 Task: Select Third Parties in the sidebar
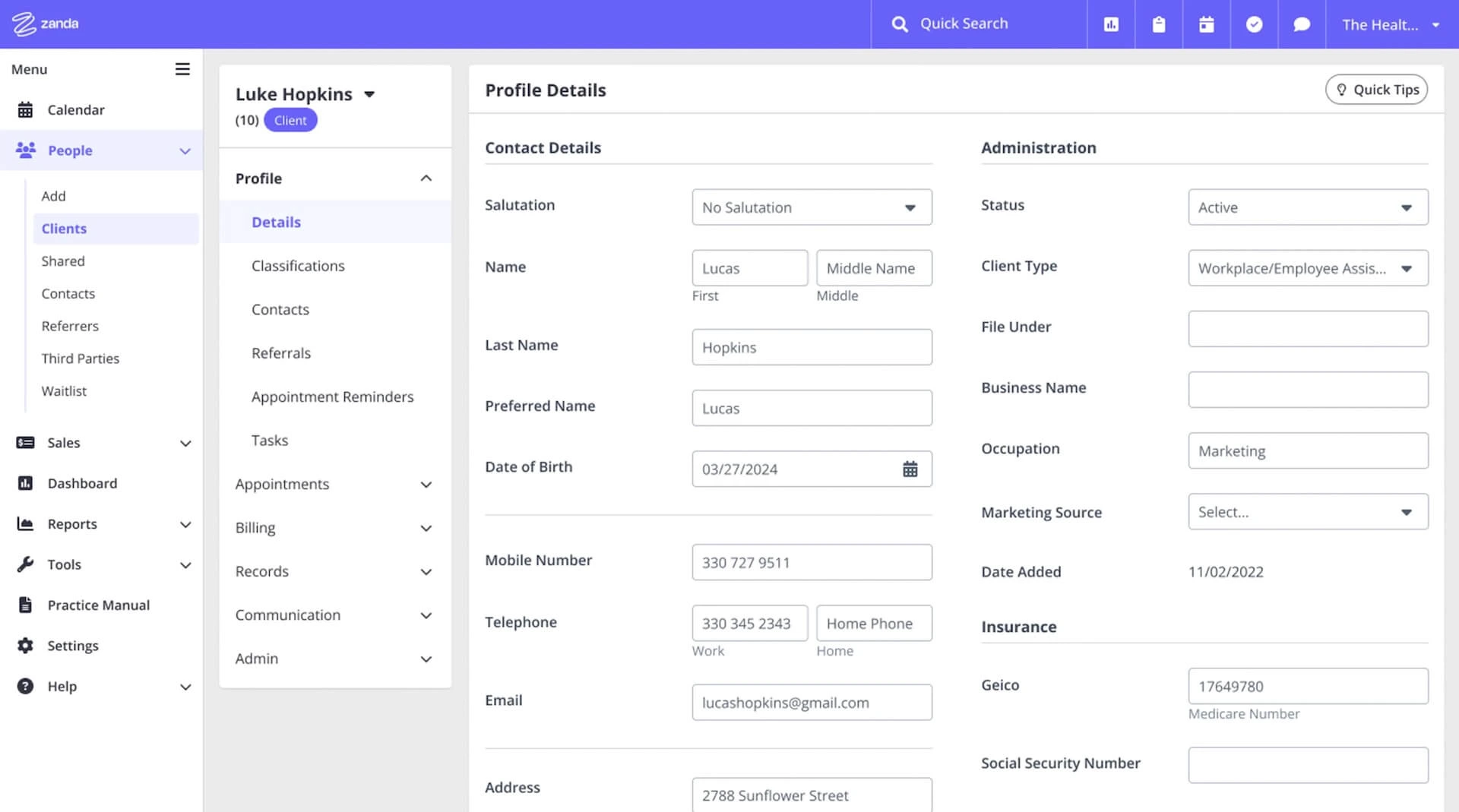(81, 359)
